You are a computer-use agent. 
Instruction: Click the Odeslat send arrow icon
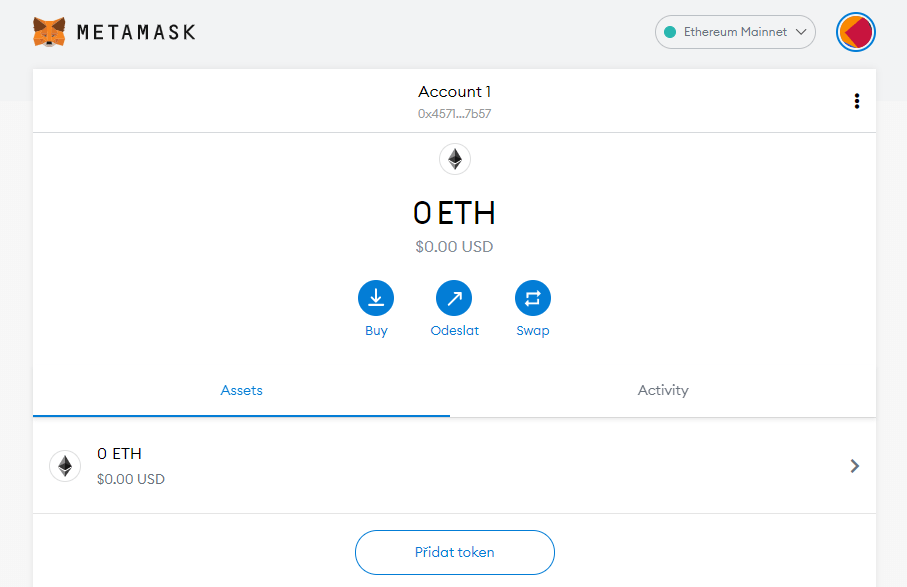click(454, 298)
